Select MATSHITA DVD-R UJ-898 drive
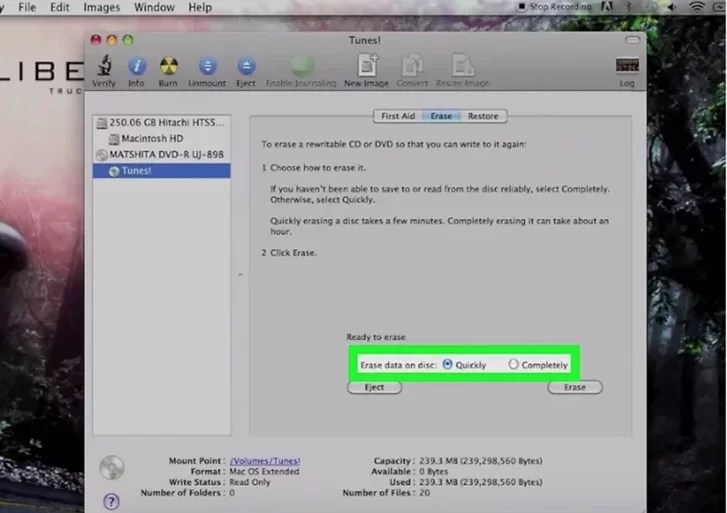This screenshot has width=727, height=513. tap(161, 154)
